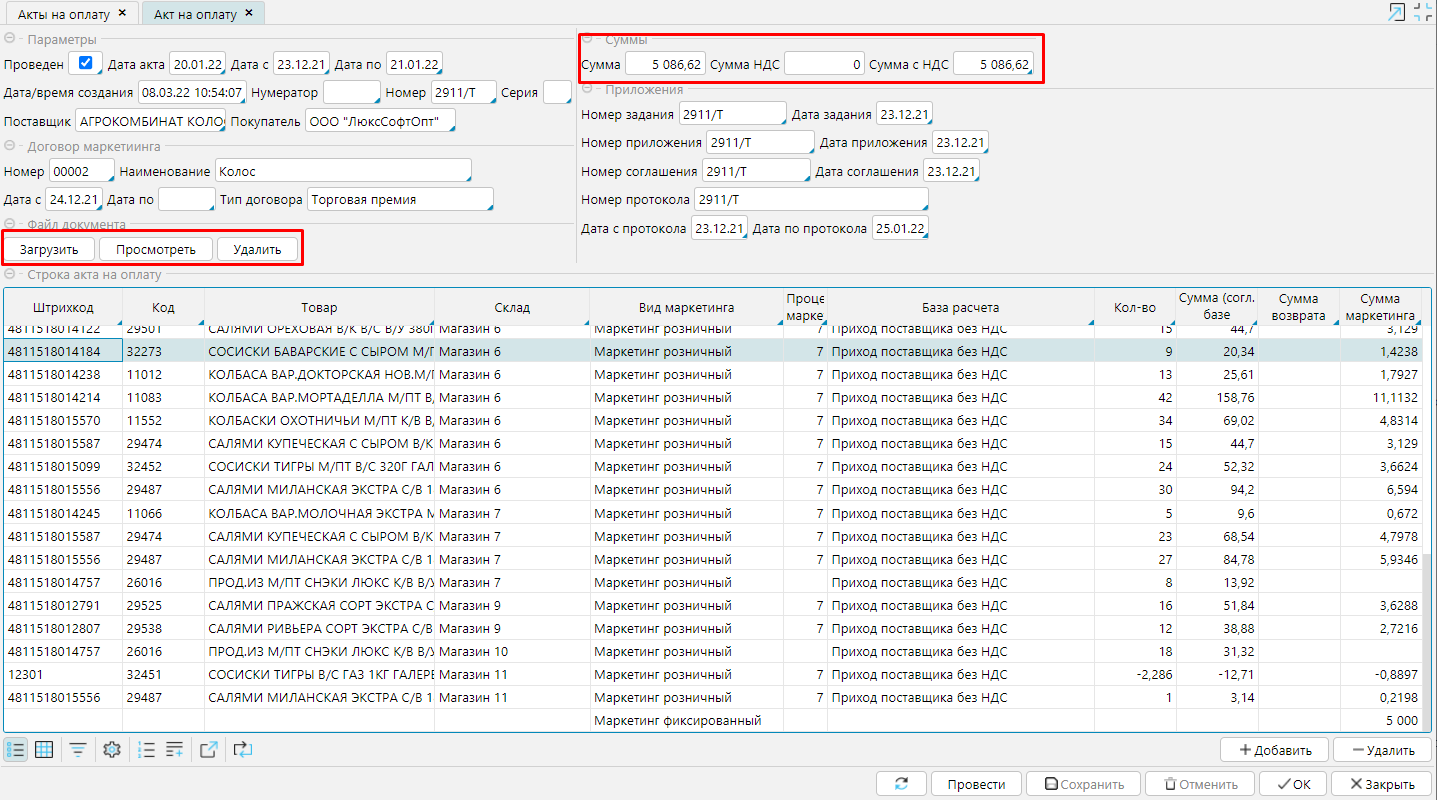
Task: Open the filter icon in table toolbar
Action: pos(78,750)
